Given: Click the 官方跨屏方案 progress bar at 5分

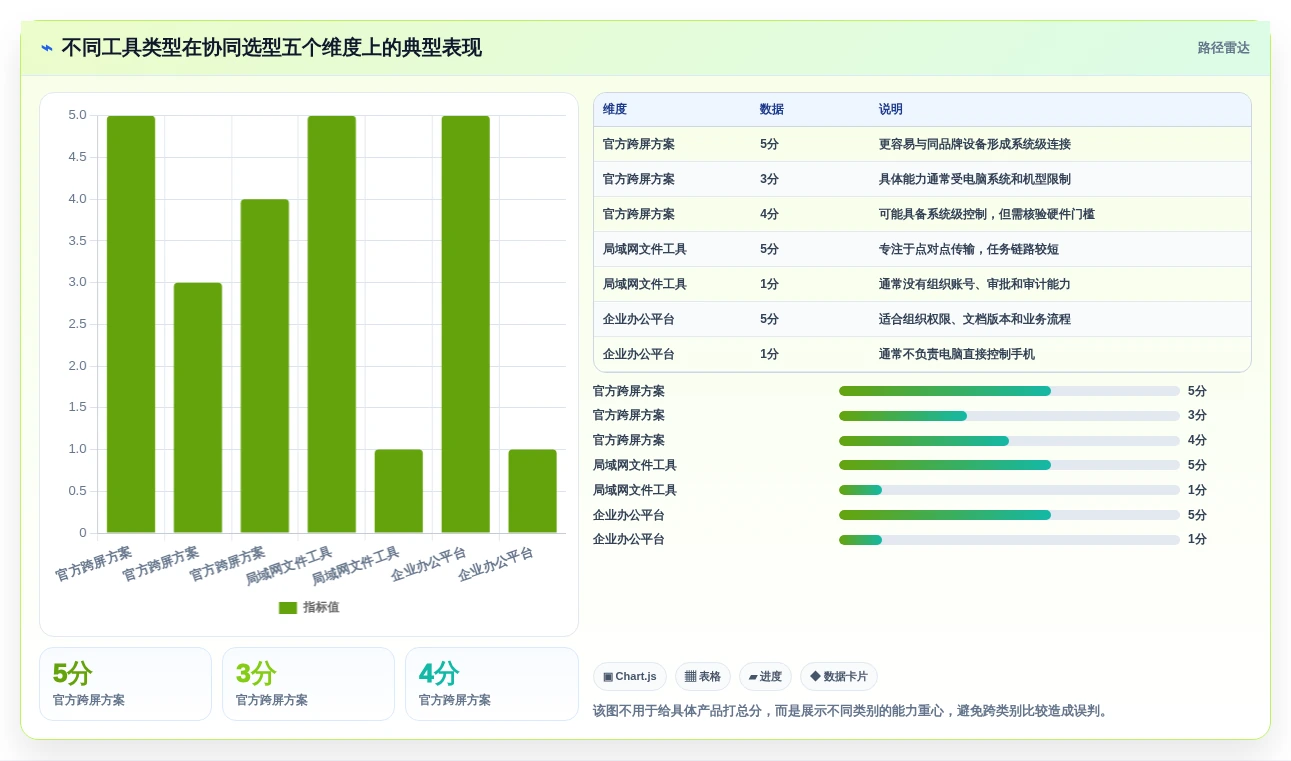Looking at the screenshot, I should [x=1009, y=391].
